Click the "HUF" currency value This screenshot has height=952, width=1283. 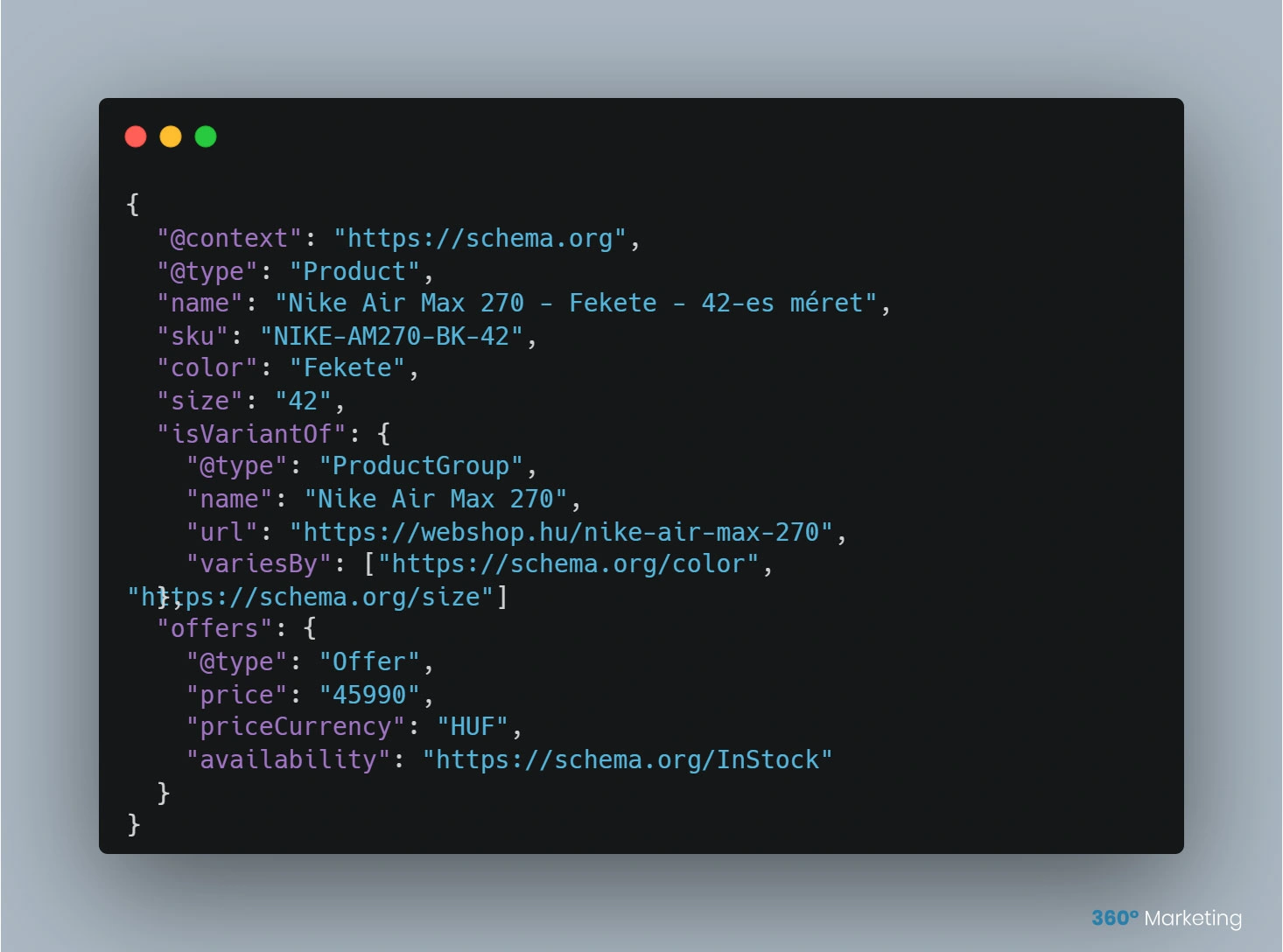coord(473,727)
